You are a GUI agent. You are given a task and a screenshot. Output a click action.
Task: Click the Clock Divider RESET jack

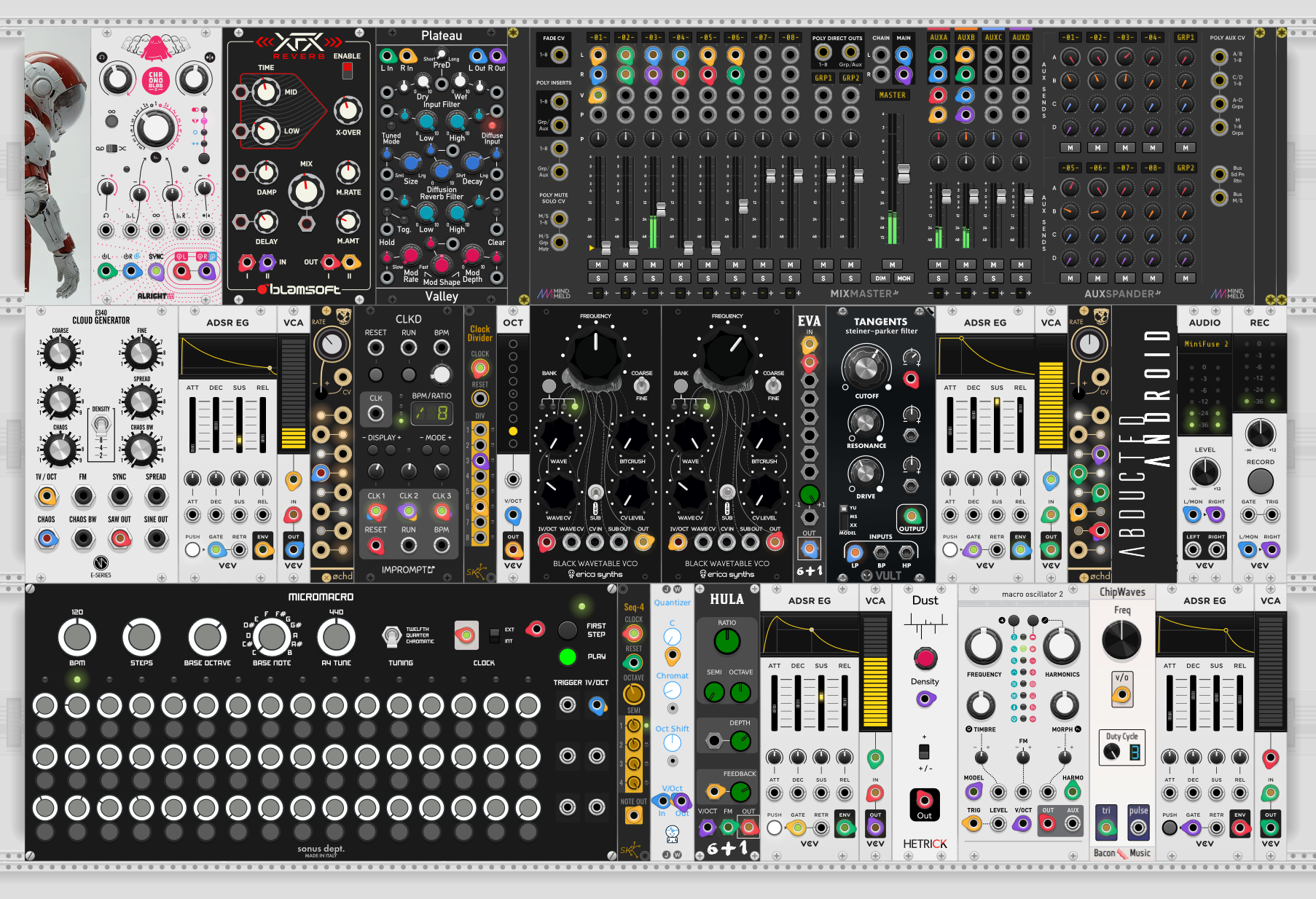pyautogui.click(x=479, y=399)
